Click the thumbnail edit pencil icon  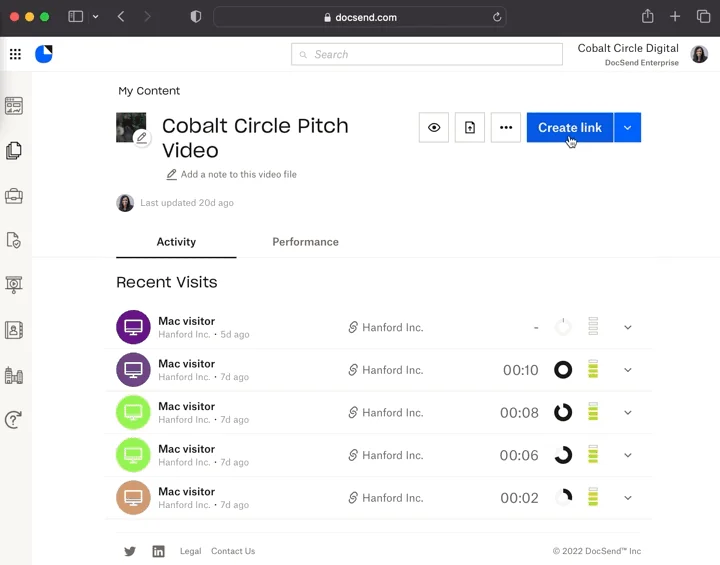tap(142, 137)
